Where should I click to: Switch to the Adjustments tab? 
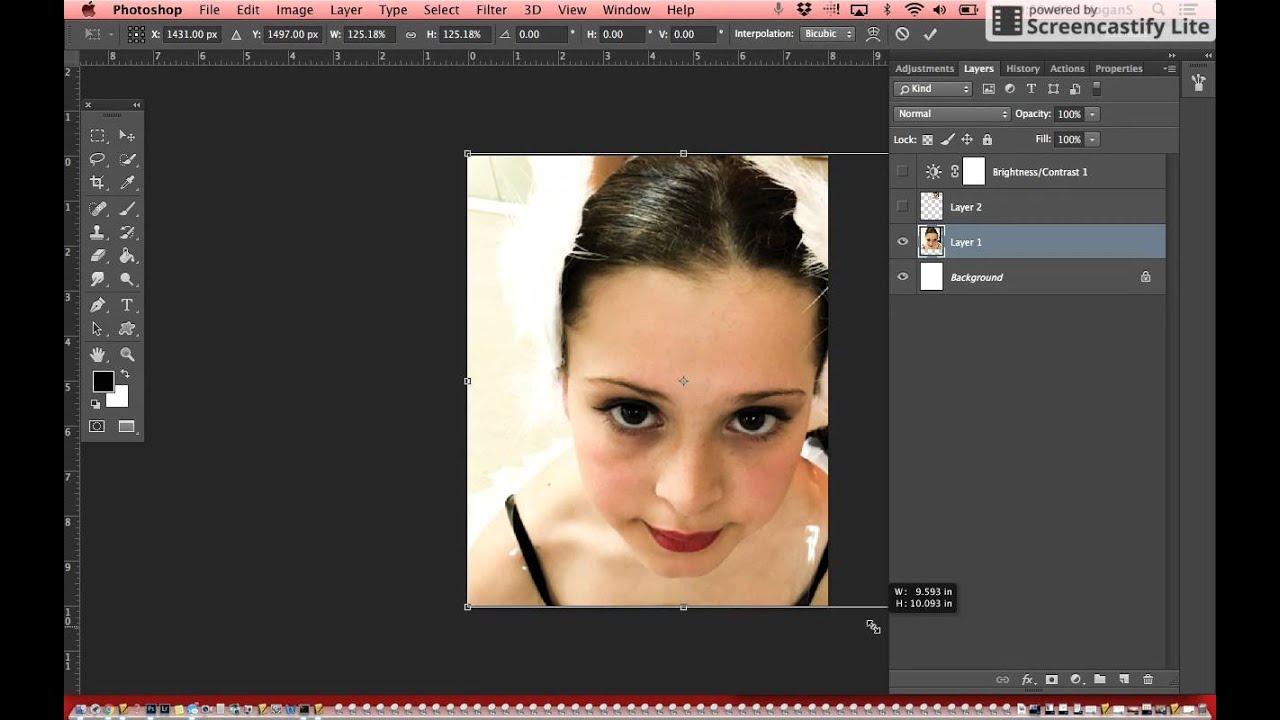(x=924, y=69)
